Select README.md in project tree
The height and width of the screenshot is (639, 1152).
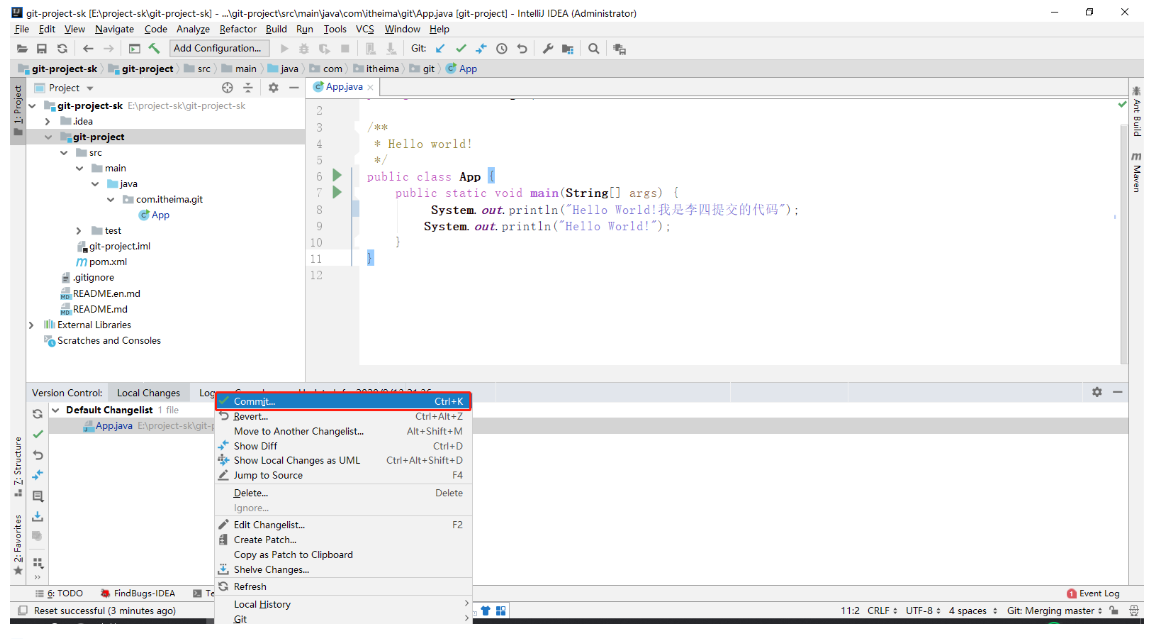click(x=94, y=309)
